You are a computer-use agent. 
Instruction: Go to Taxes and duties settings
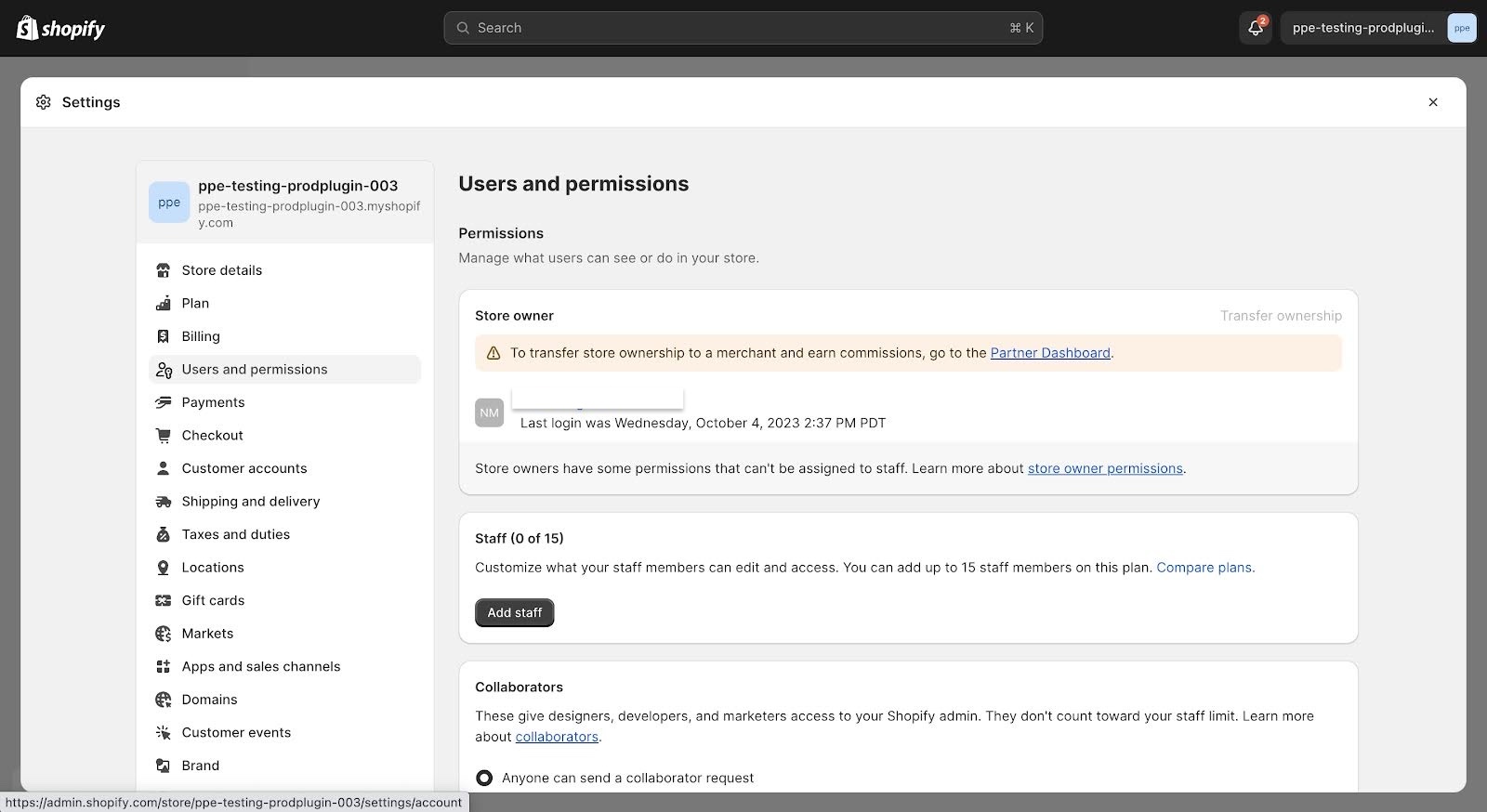click(x=235, y=534)
